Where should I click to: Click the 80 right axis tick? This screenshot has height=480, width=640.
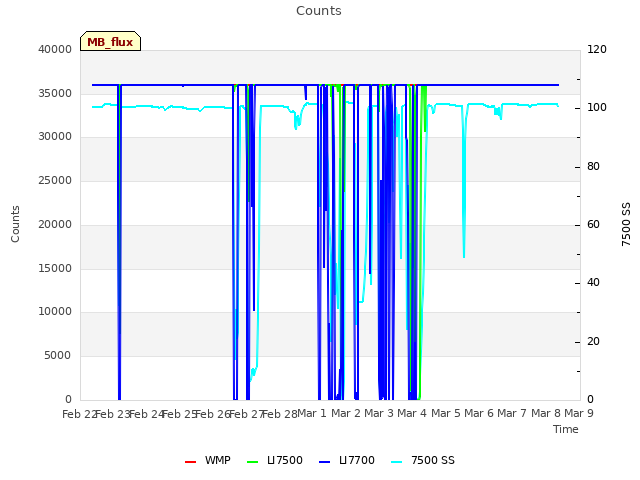pyautogui.click(x=593, y=167)
